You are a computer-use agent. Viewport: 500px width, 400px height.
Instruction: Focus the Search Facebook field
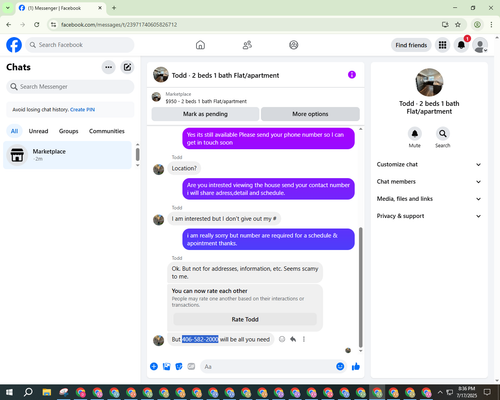[x=80, y=45]
